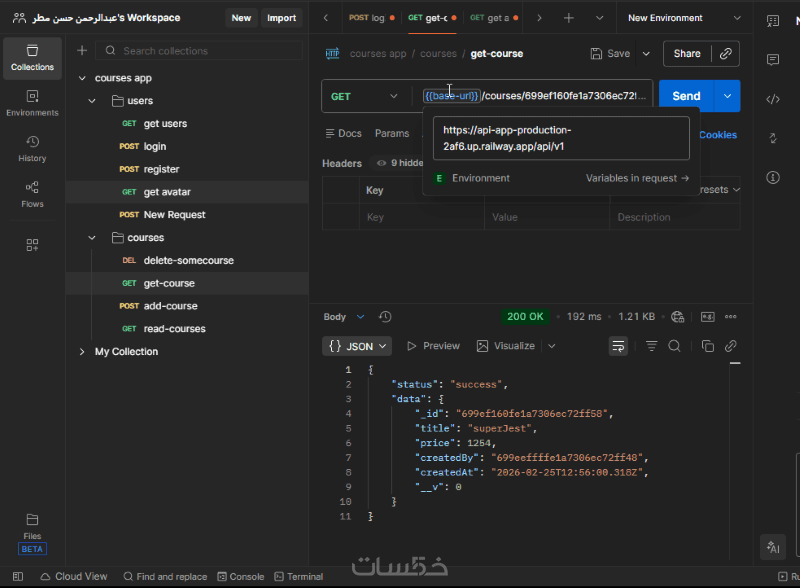Open the delete-somecourse request

(x=187, y=260)
